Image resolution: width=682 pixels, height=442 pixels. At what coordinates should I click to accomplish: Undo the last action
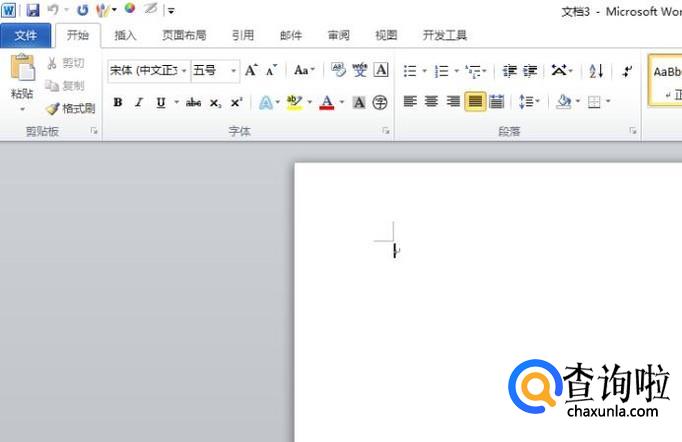(53, 10)
